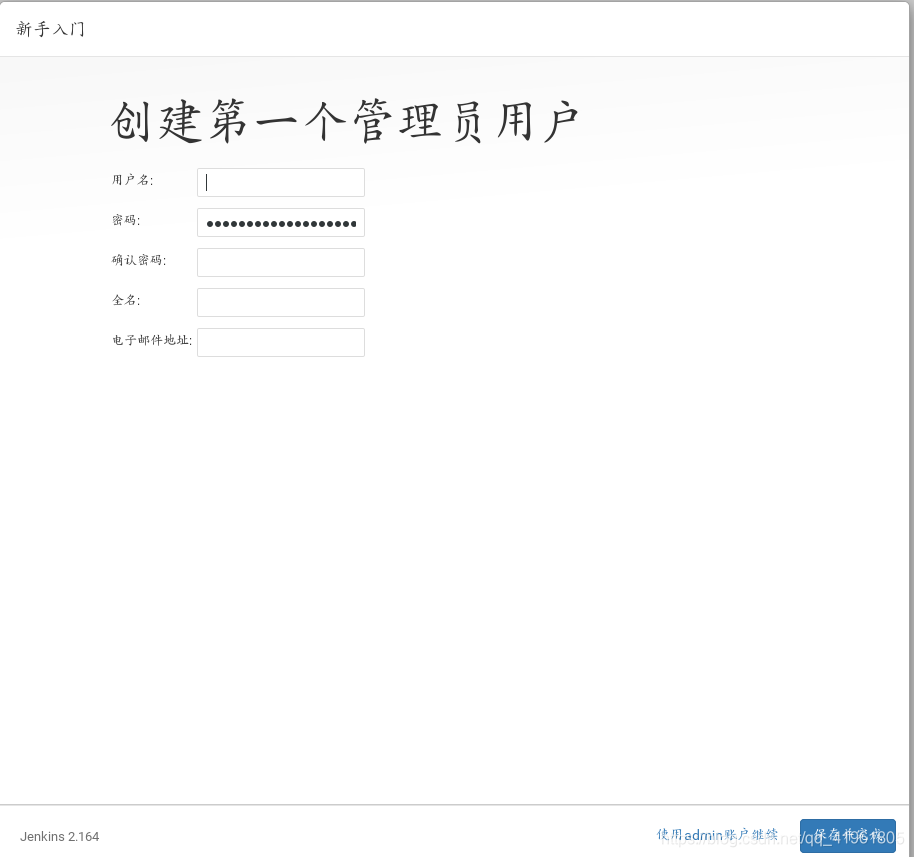Select the 全名 input field
The width and height of the screenshot is (914, 857).
click(281, 303)
